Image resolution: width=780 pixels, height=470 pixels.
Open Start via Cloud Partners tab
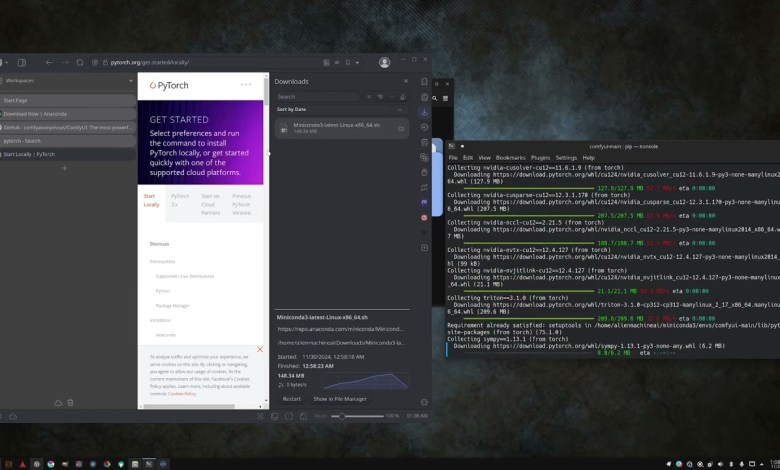[210, 204]
